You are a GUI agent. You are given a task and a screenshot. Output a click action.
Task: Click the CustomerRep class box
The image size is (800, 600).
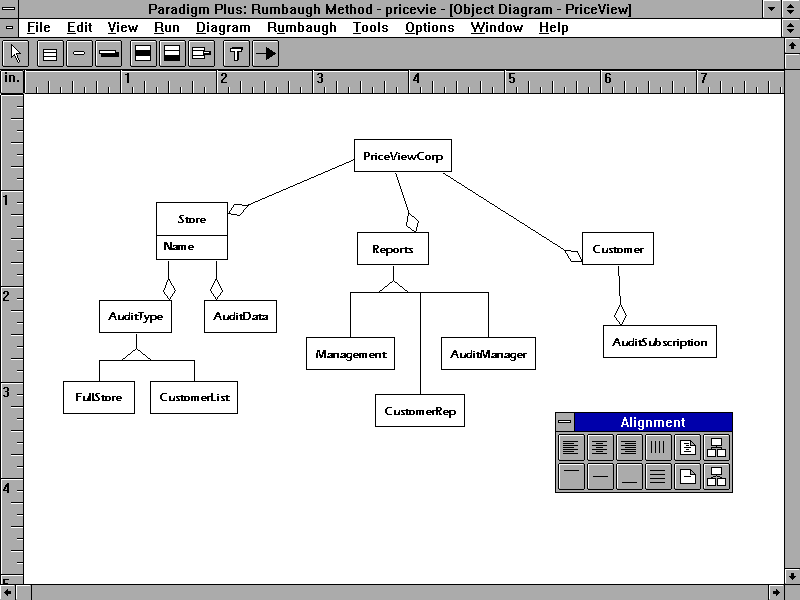tap(420, 411)
